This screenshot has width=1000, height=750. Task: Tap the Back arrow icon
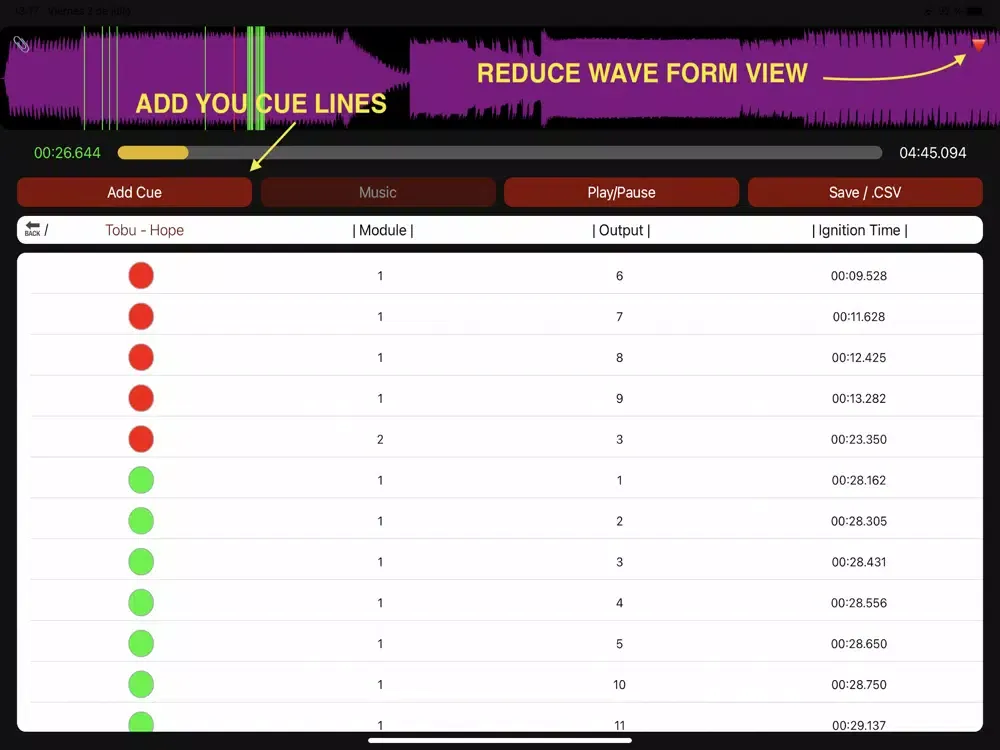[33, 229]
